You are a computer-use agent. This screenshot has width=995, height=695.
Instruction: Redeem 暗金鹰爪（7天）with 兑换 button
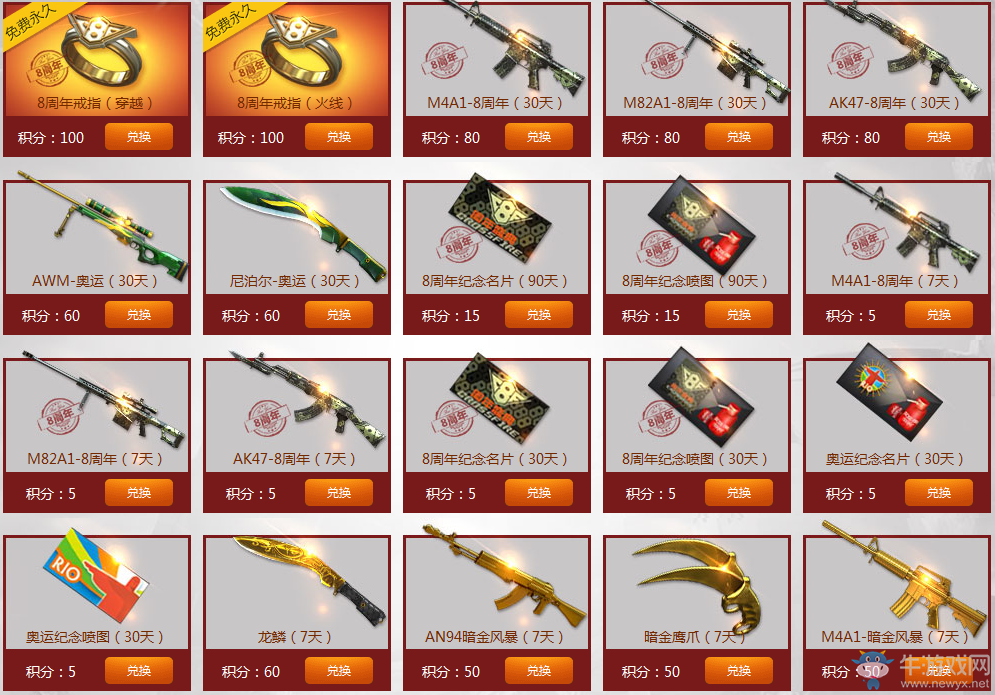click(739, 671)
